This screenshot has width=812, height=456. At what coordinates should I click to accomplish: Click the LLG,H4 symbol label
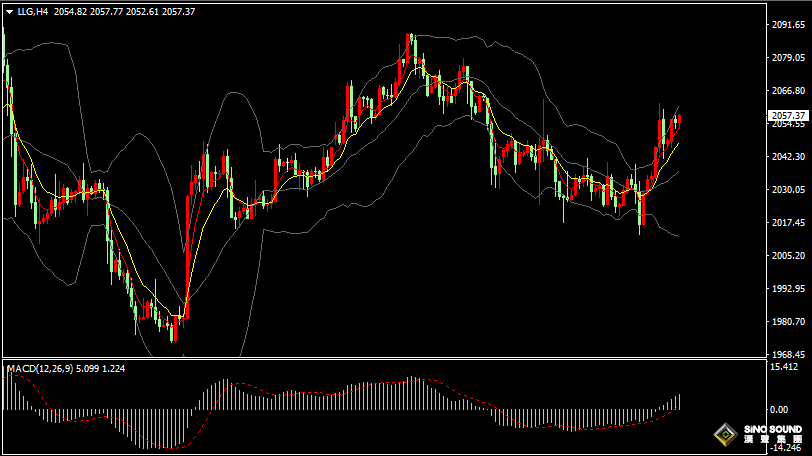click(x=33, y=12)
